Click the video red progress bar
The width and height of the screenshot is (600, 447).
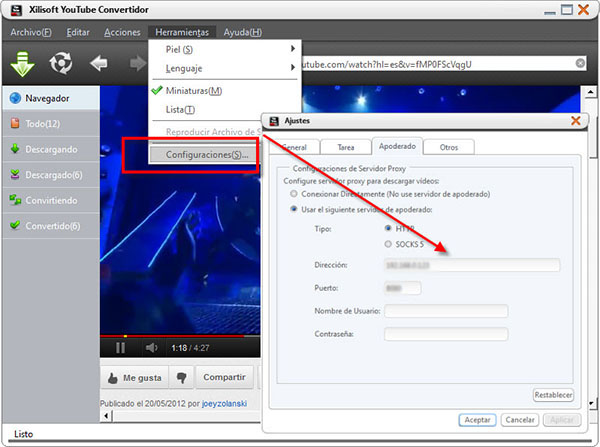tap(180, 336)
